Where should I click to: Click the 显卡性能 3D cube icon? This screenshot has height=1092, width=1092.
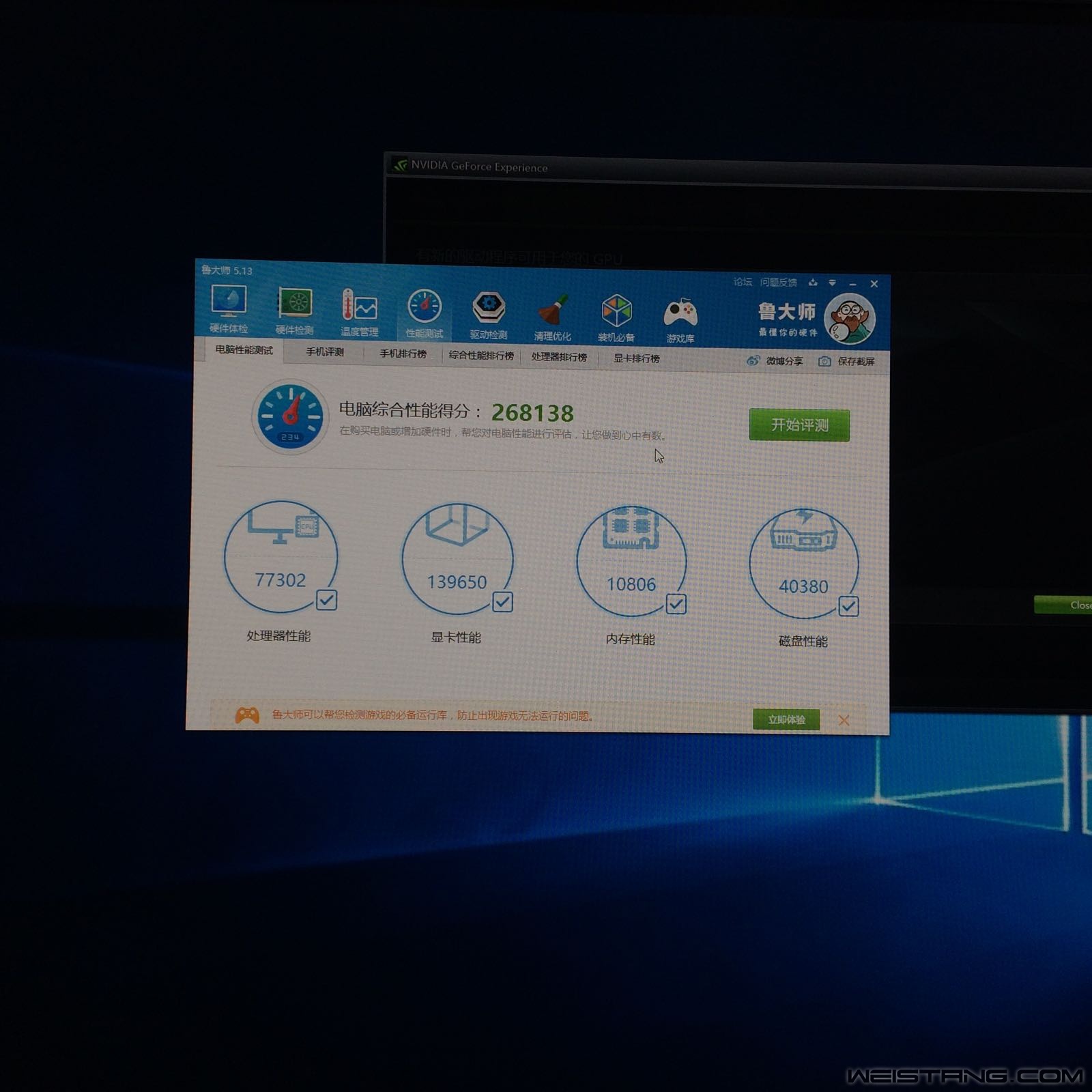pos(457,524)
